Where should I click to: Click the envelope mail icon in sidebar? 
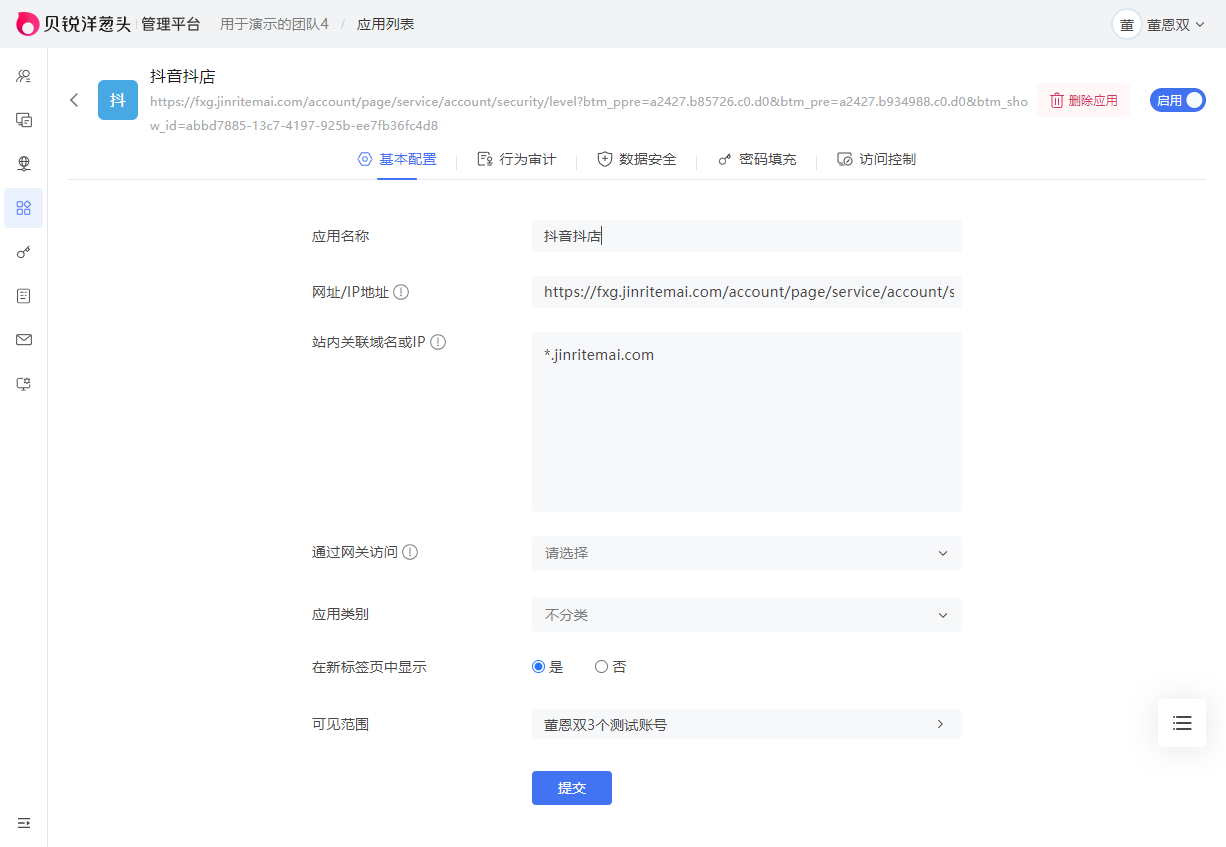(x=24, y=340)
